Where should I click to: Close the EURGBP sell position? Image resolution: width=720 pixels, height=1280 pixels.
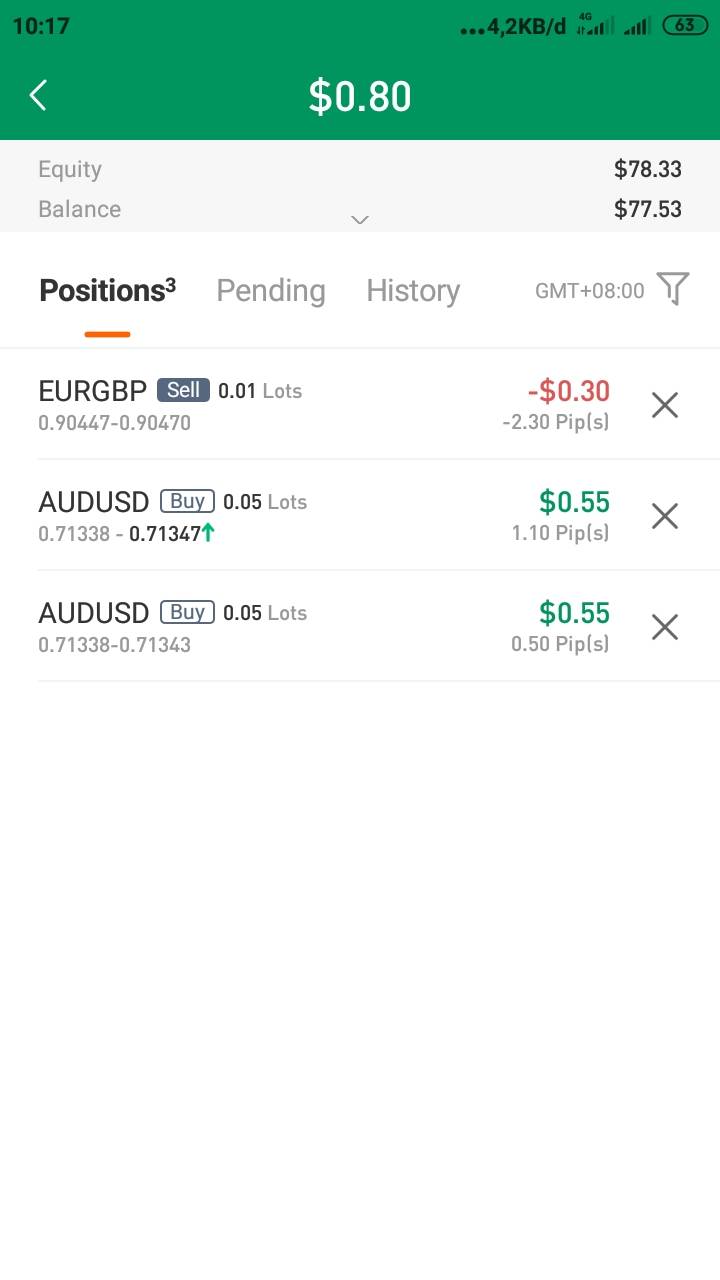(x=665, y=405)
